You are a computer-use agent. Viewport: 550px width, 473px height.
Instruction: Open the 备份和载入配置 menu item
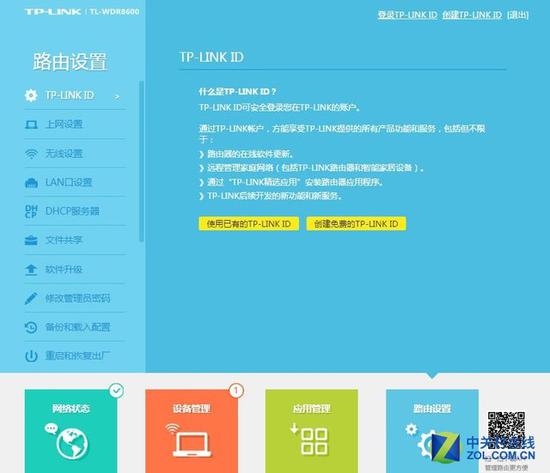[75, 327]
